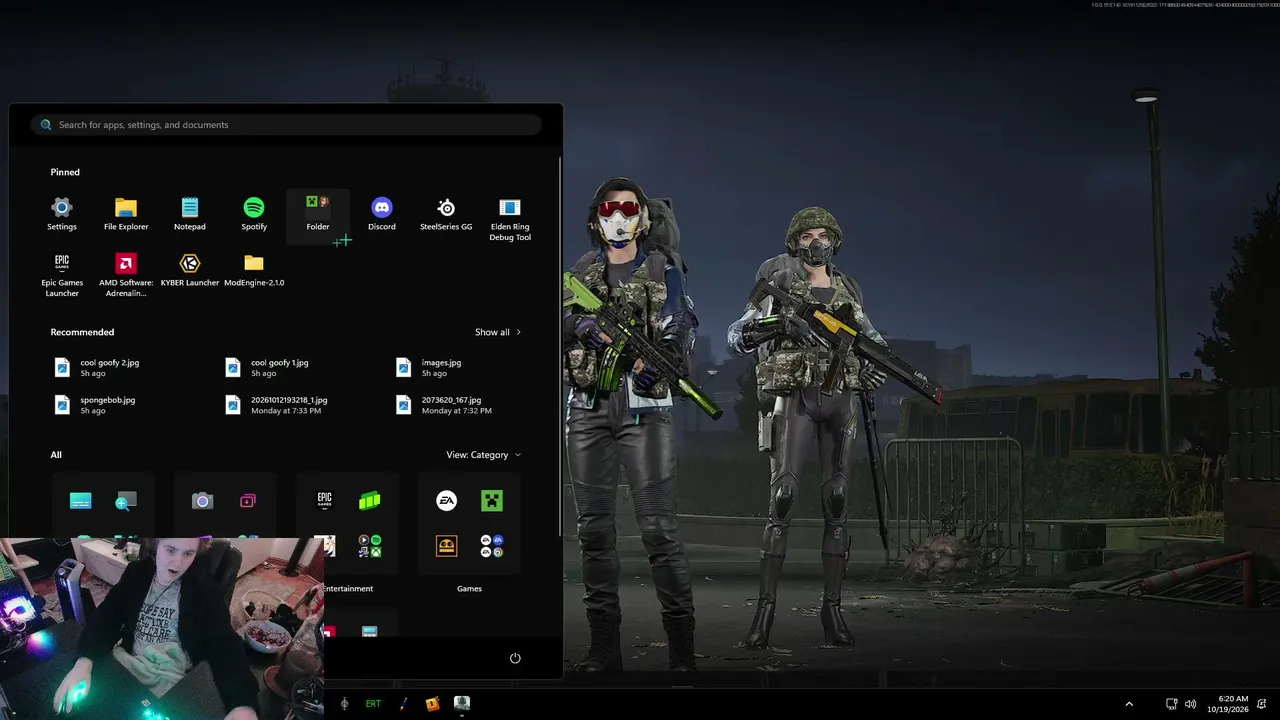The image size is (1280, 720).
Task: Open the notification center bell icon
Action: point(1262,704)
